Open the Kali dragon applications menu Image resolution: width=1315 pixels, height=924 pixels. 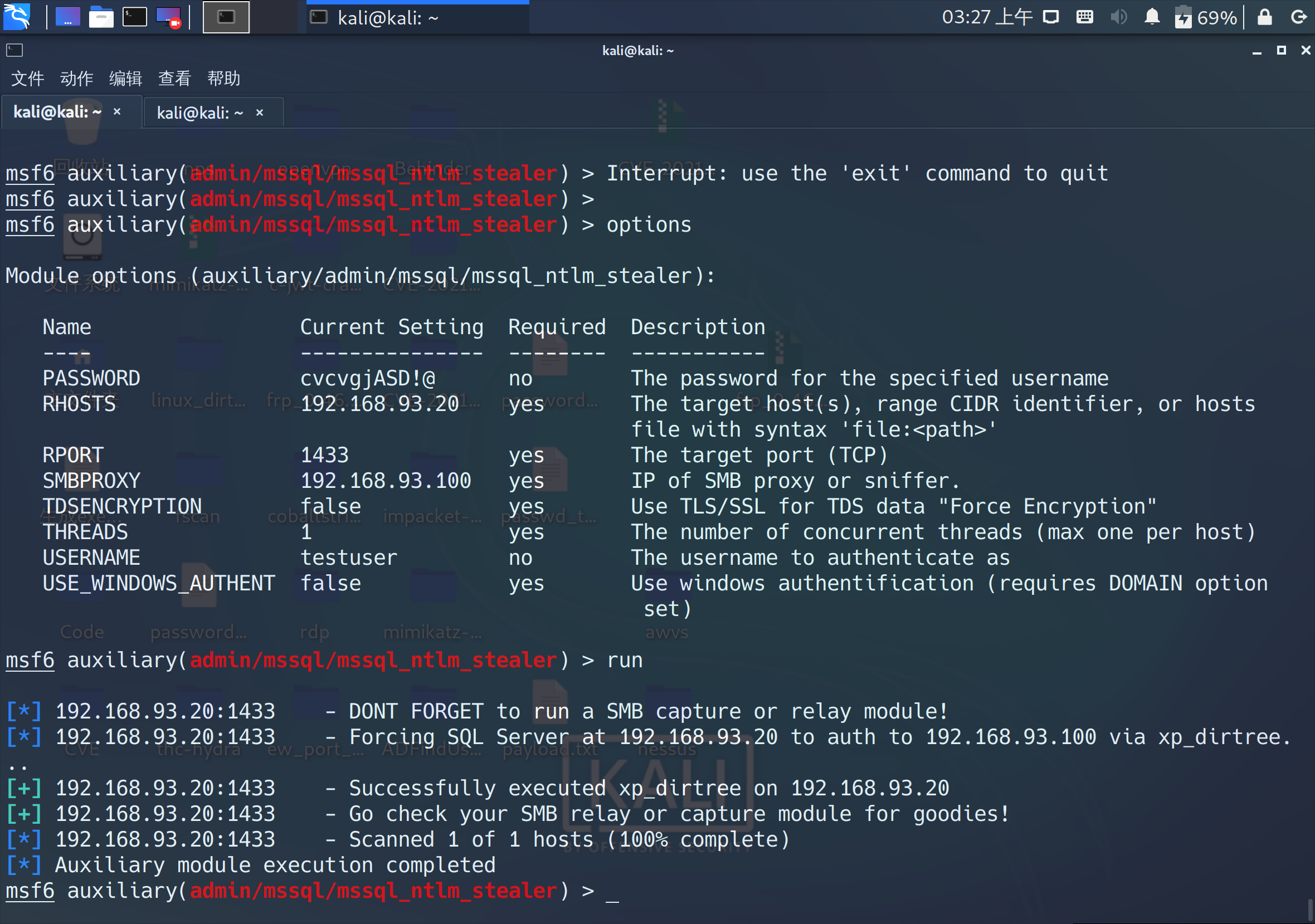tap(17, 16)
